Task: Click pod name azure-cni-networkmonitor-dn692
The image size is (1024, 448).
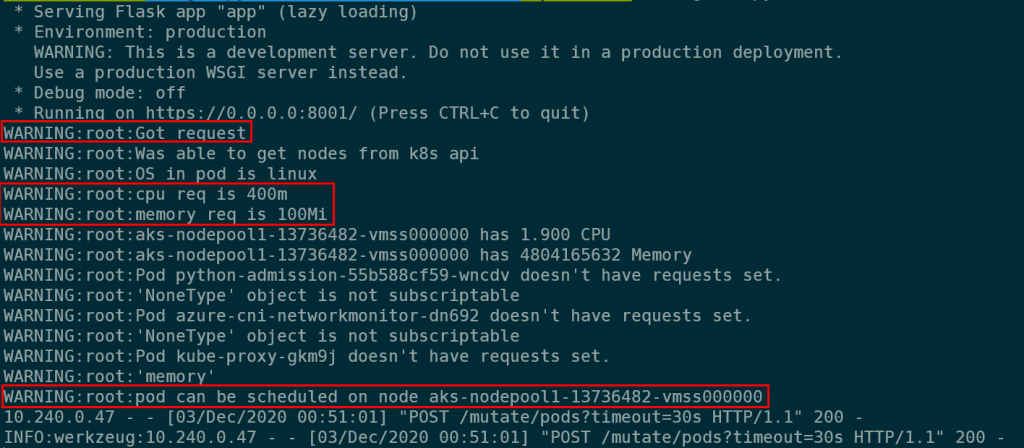Action: [x=327, y=315]
